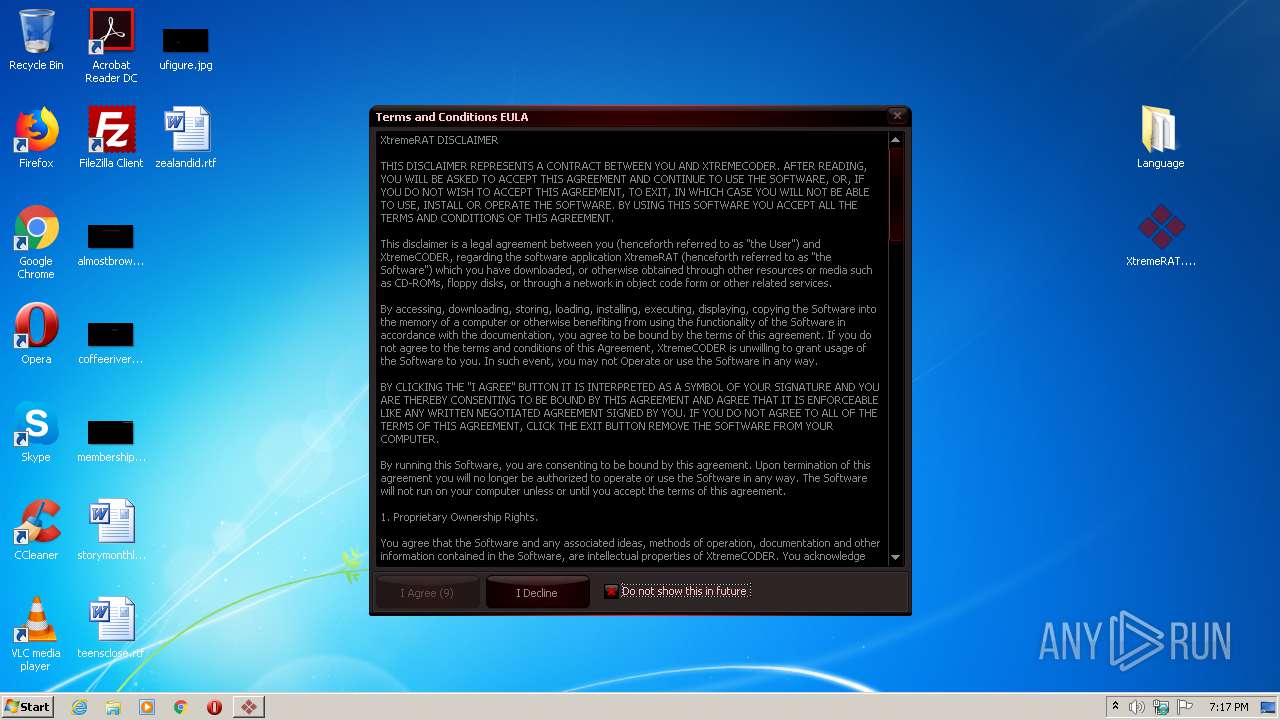Click the I Agree button
This screenshot has width=1280, height=720.
coord(427,593)
